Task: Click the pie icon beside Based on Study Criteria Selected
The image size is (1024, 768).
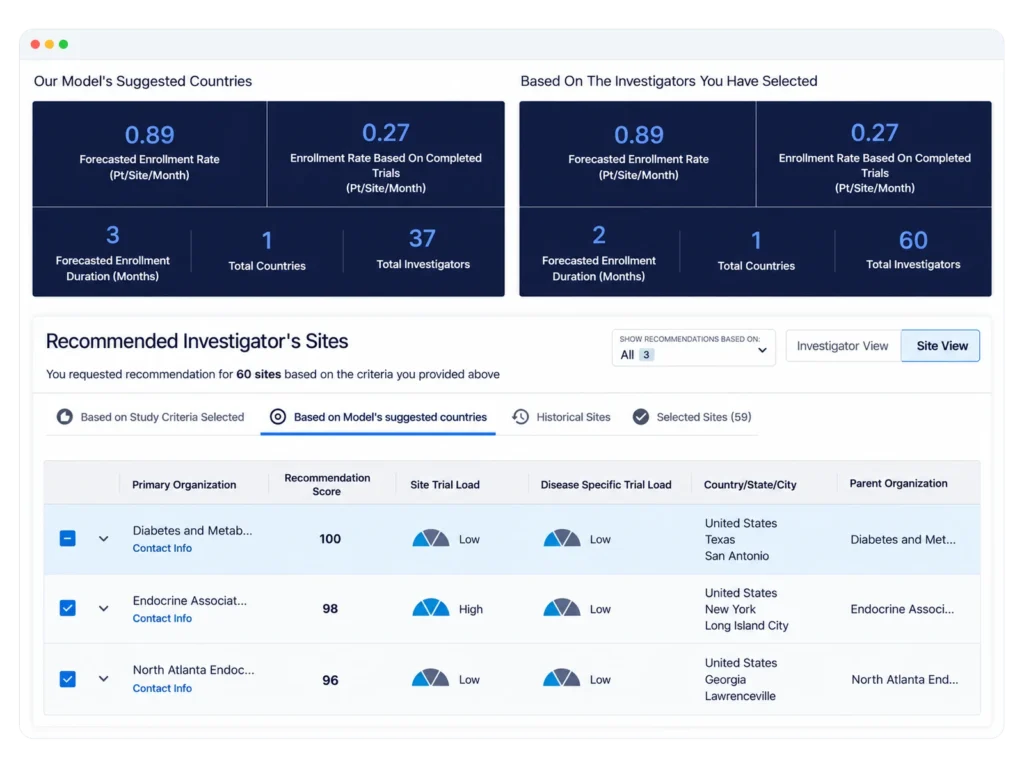Action: 65,417
